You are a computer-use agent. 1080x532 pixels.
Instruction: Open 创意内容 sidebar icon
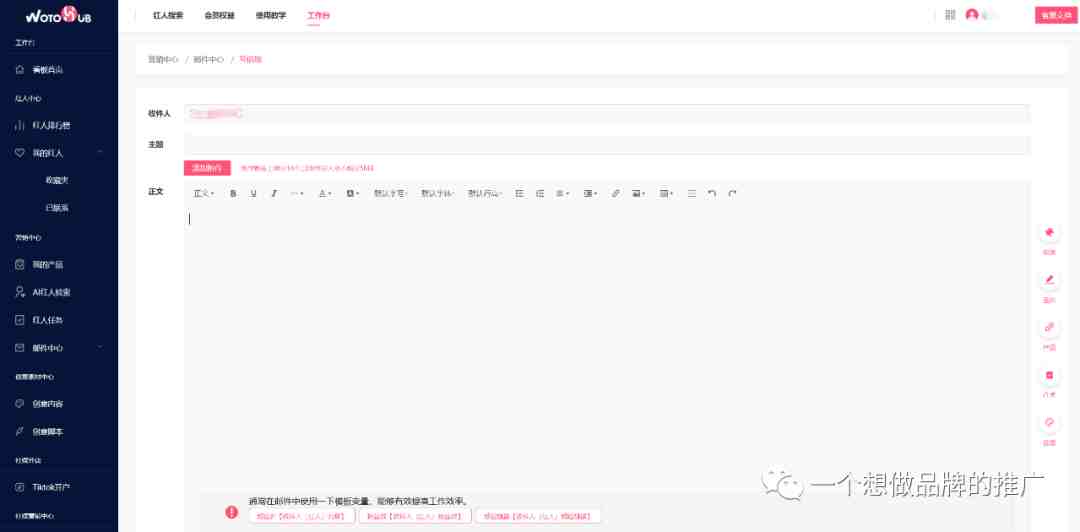pos(20,404)
